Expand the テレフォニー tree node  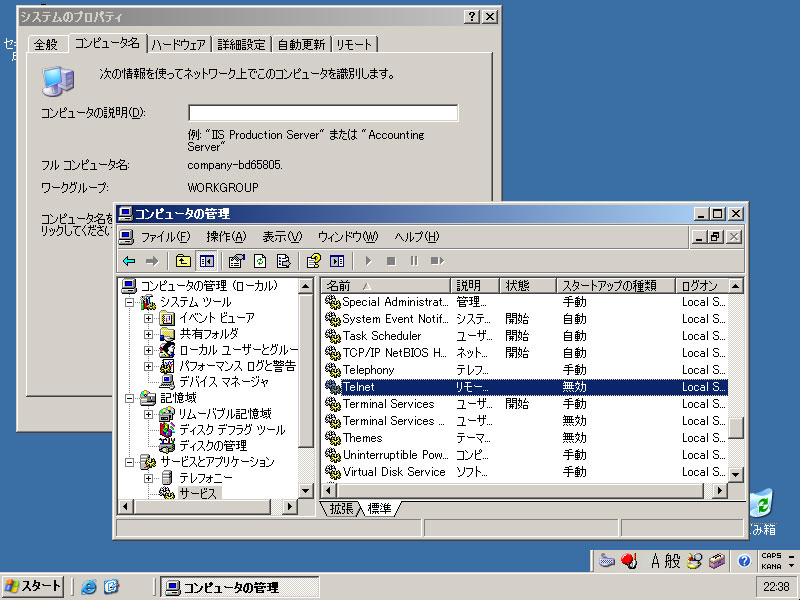[149, 478]
